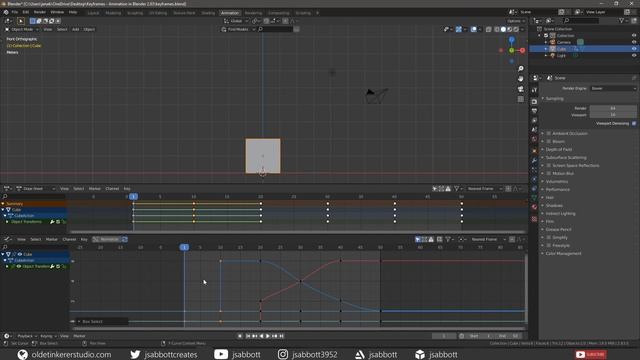Play the animation forward
The height and width of the screenshot is (360, 640).
(268, 336)
